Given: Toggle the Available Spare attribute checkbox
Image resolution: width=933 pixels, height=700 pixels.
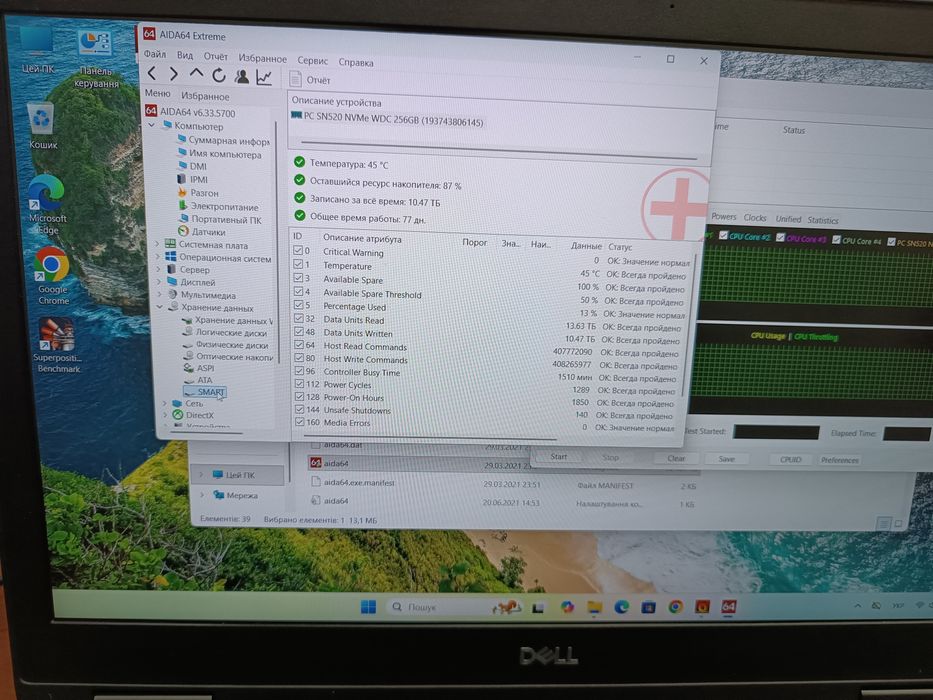Looking at the screenshot, I should [299, 277].
